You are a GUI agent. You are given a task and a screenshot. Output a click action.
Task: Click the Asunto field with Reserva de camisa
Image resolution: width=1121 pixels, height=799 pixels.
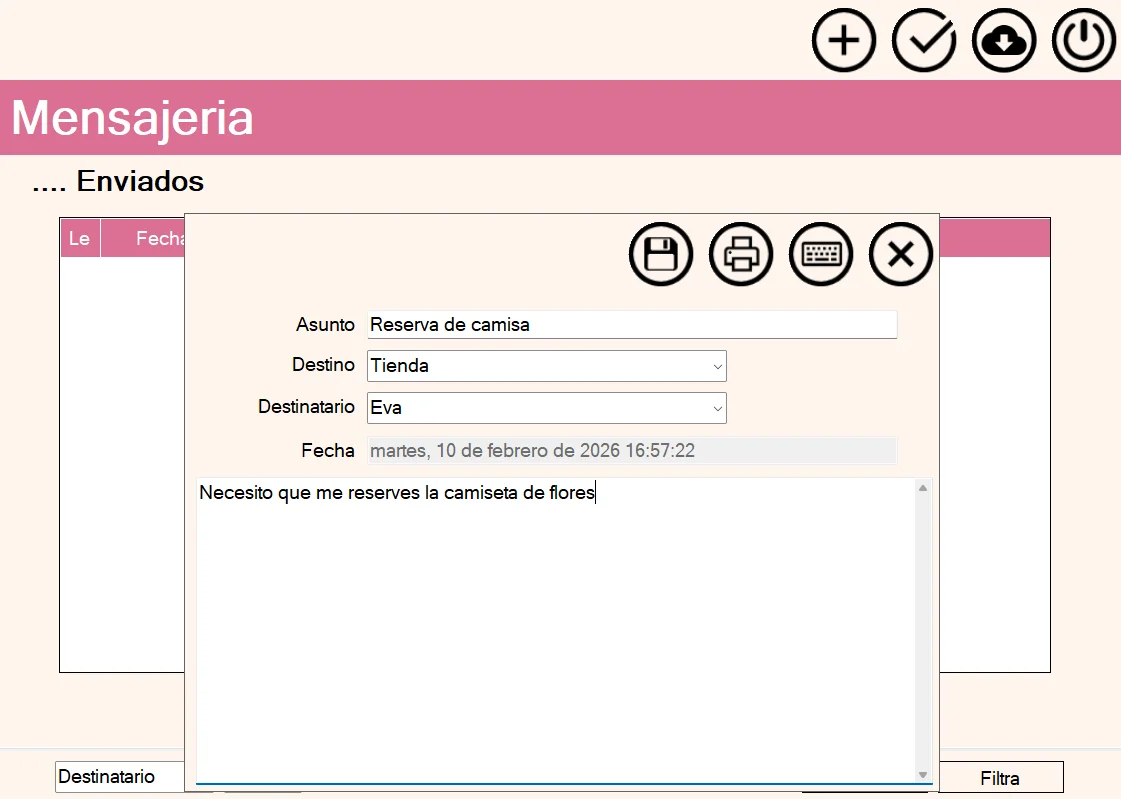631,325
